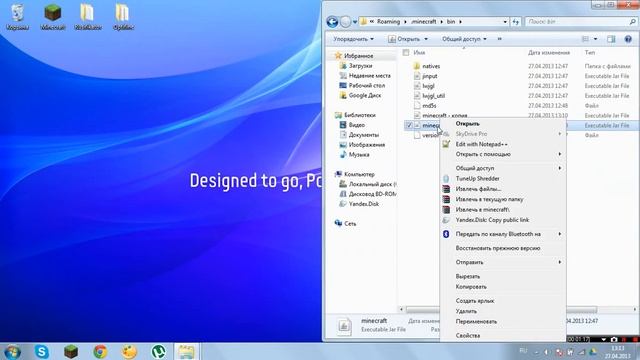The width and height of the screenshot is (640, 360).
Task: Open Документы library
Action: (364, 135)
